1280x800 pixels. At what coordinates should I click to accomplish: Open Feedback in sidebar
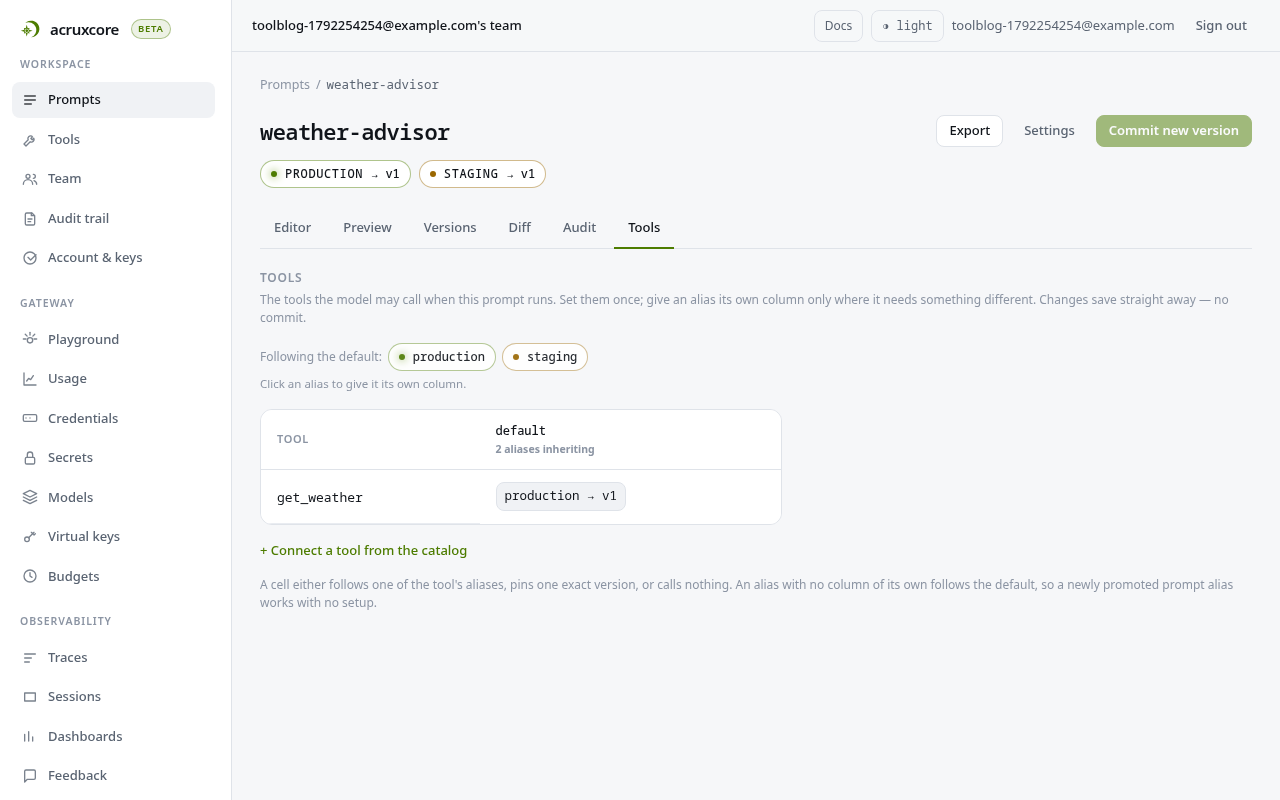pyautogui.click(x=113, y=776)
